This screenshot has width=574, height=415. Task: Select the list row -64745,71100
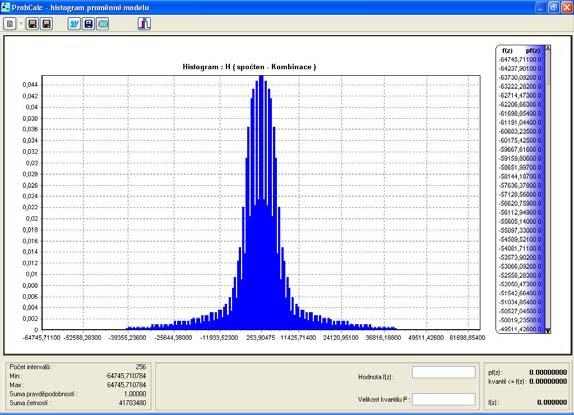click(x=520, y=59)
